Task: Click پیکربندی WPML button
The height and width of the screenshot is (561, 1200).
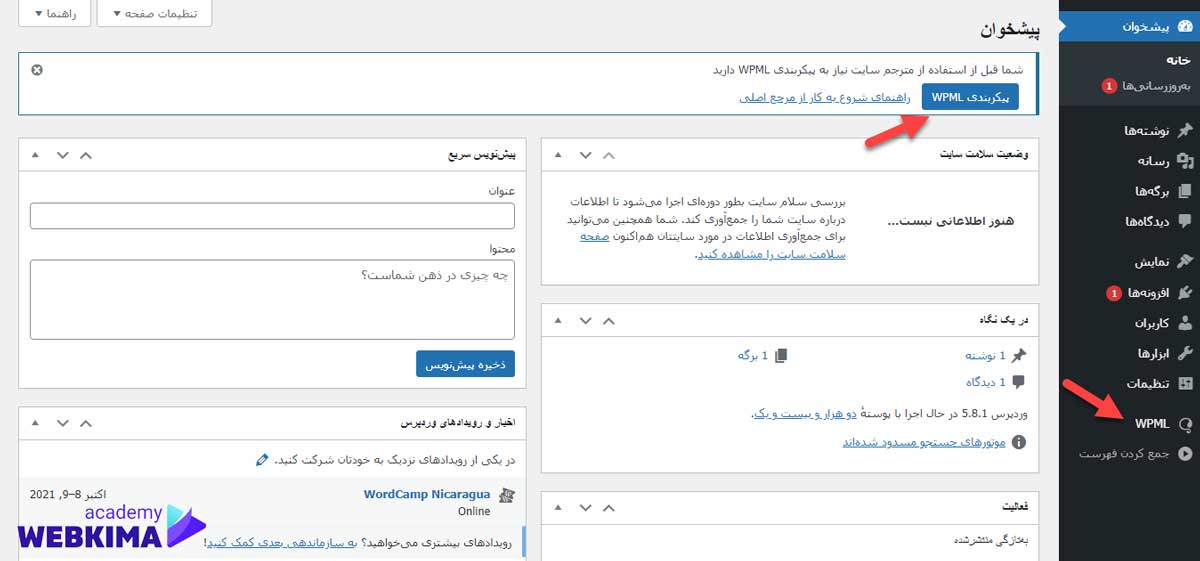Action: [x=969, y=97]
